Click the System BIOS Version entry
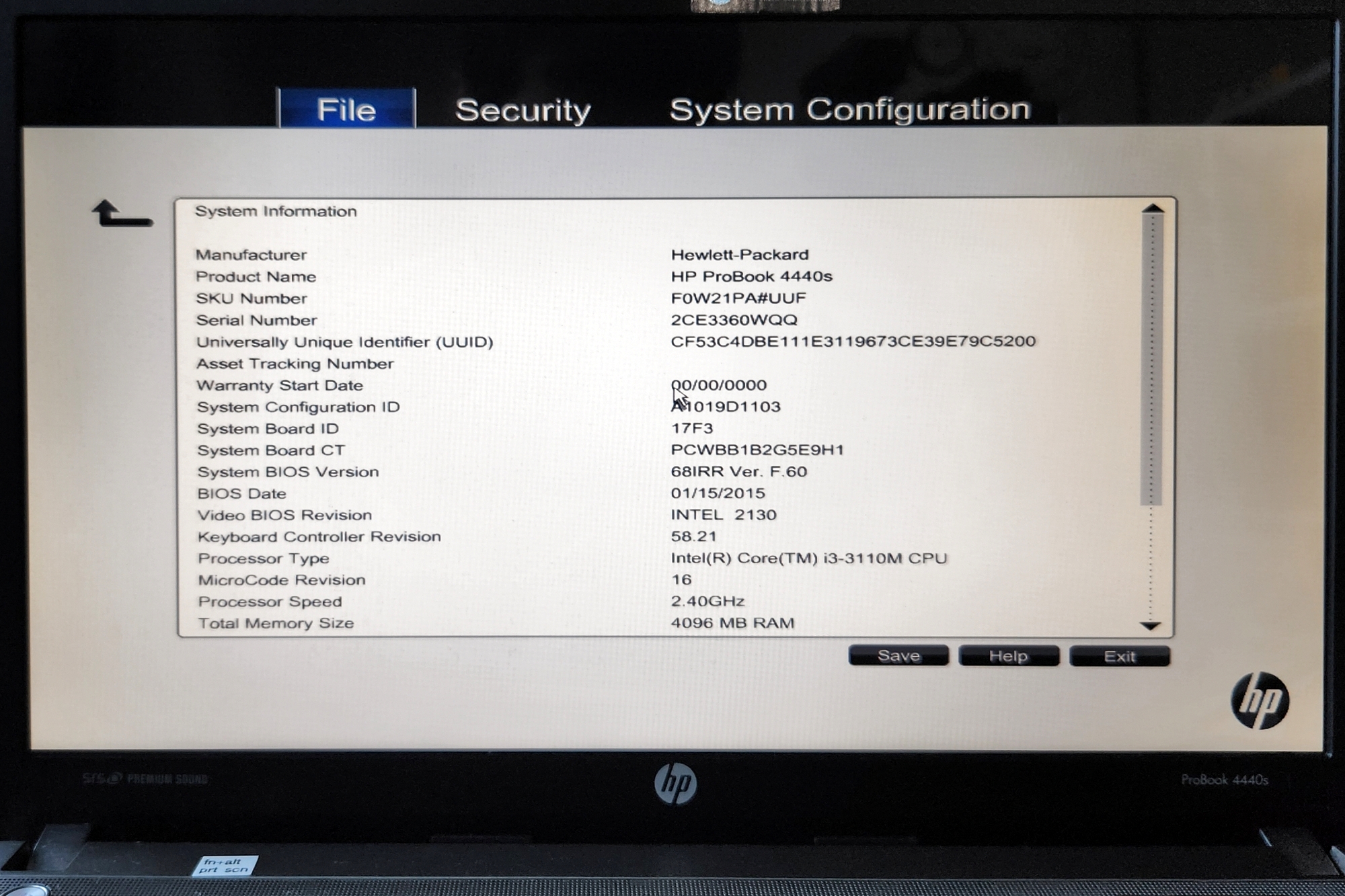The image size is (1345, 896). (288, 472)
